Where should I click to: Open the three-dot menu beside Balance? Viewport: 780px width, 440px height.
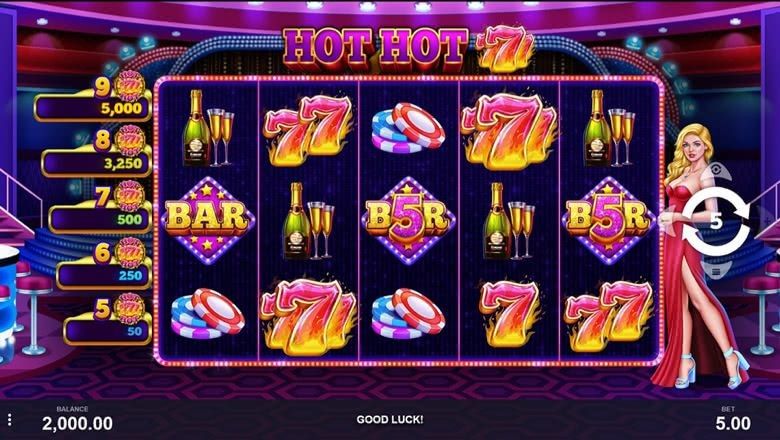tap(9, 421)
